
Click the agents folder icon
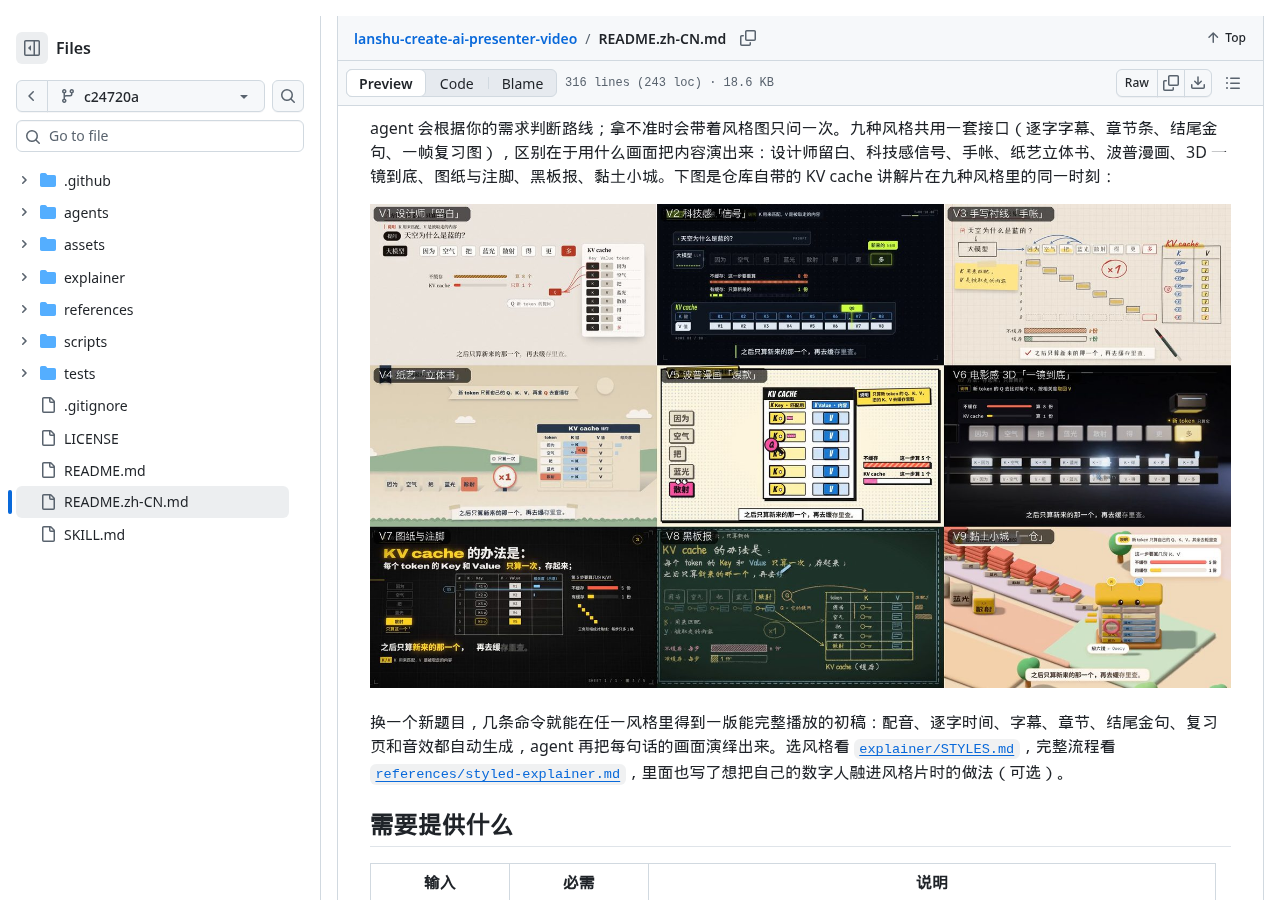click(x=48, y=213)
